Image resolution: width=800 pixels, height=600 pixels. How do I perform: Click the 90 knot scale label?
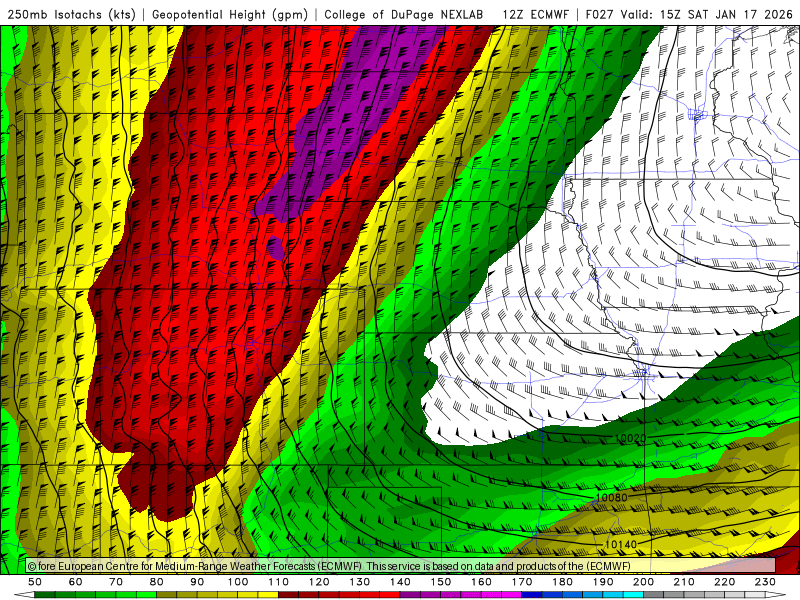pos(197,582)
